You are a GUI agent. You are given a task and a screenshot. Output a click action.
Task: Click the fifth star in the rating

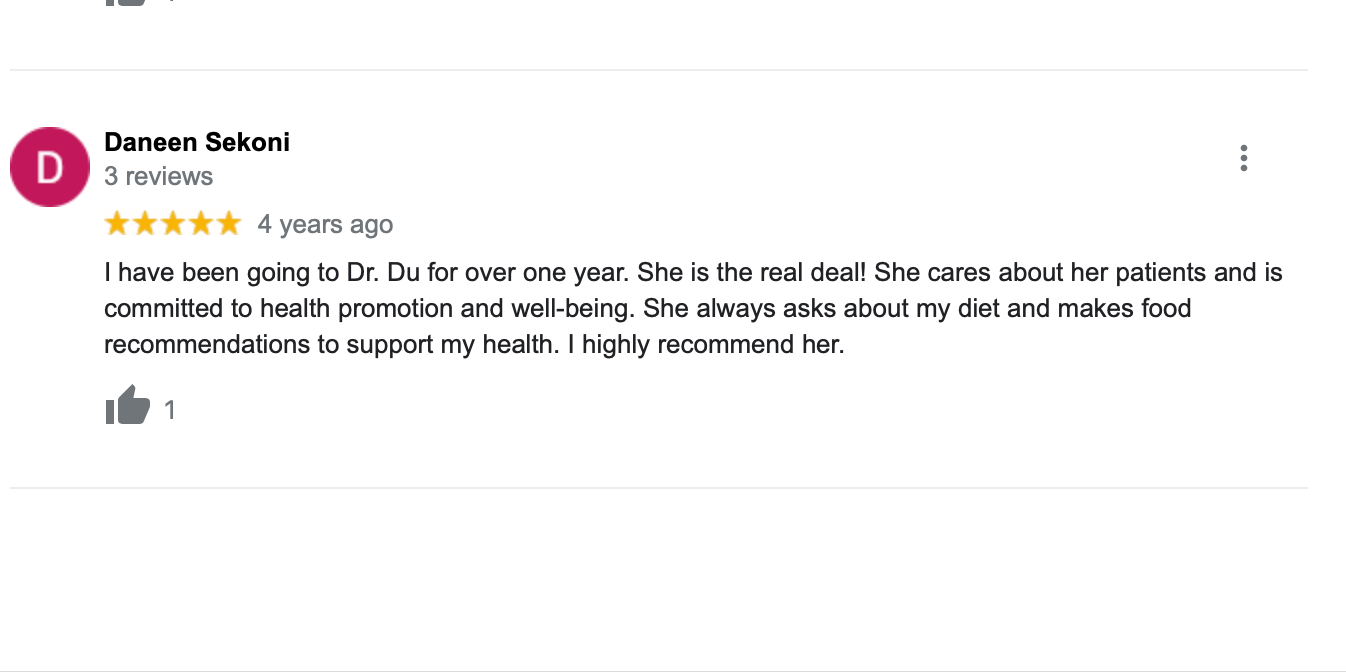(x=229, y=223)
